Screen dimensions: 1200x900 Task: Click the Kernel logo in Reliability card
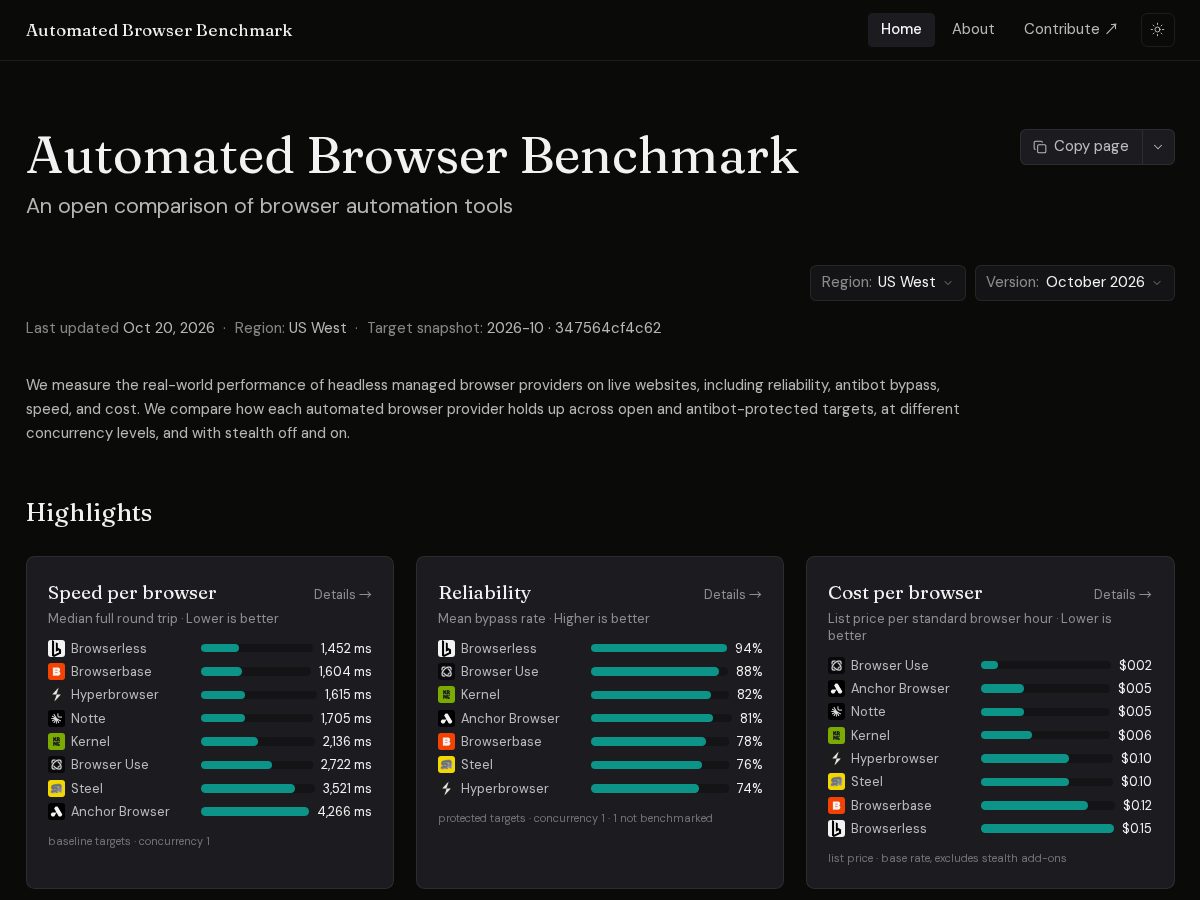pos(447,695)
